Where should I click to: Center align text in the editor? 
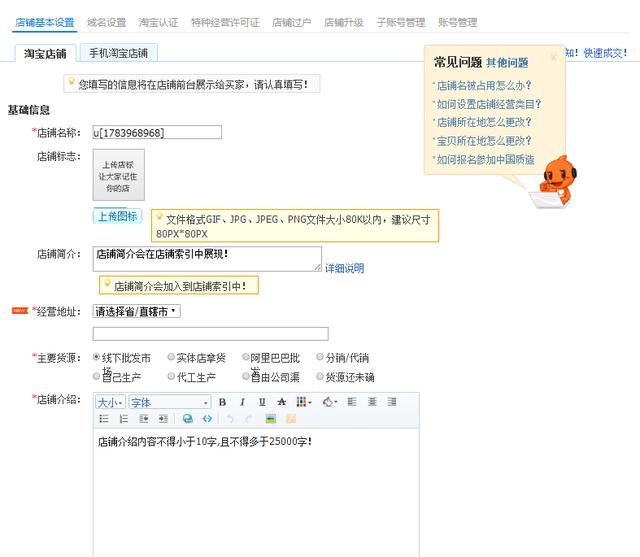pyautogui.click(x=372, y=402)
